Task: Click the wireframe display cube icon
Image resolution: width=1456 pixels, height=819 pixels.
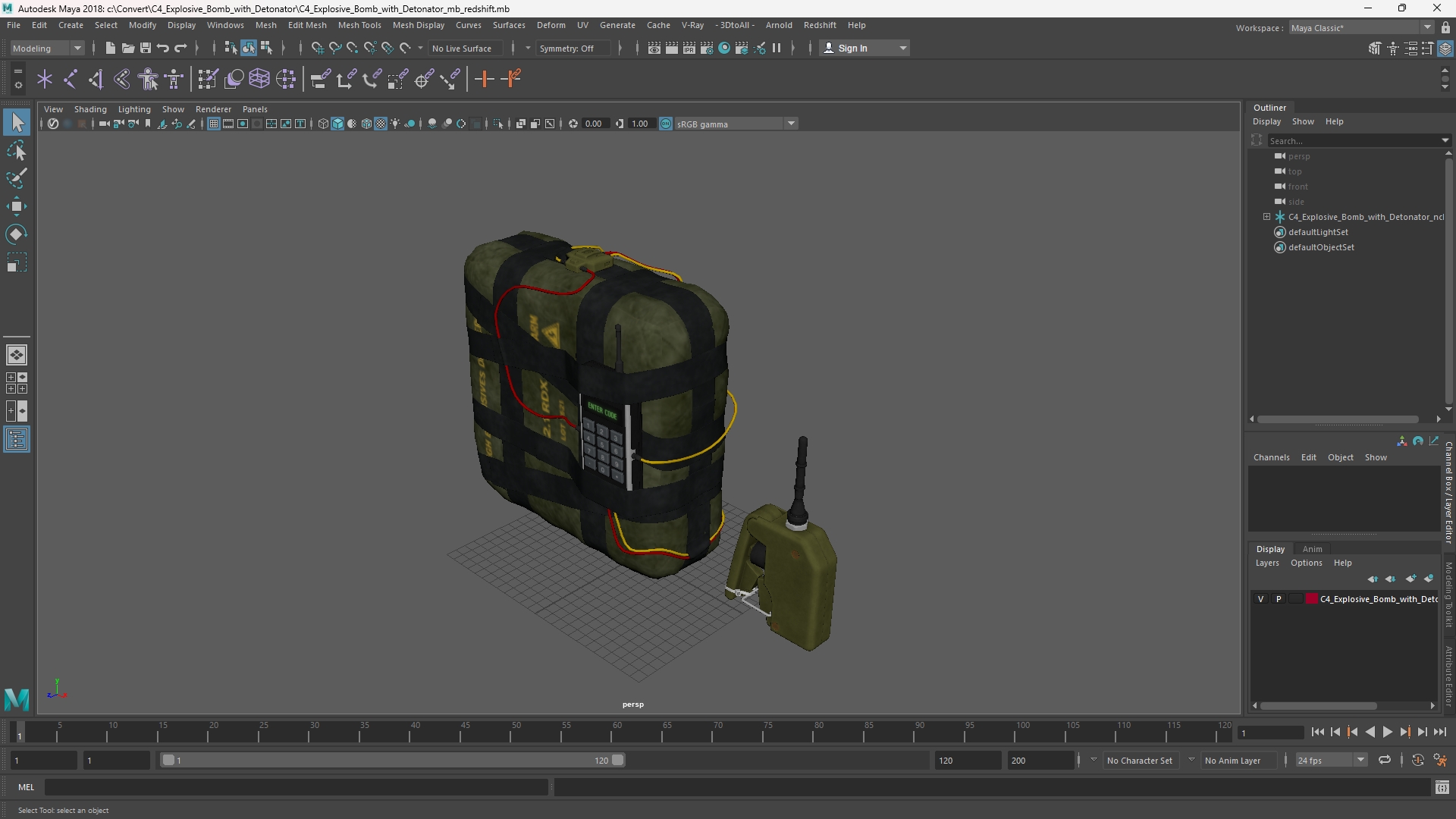Action: pyautogui.click(x=323, y=124)
